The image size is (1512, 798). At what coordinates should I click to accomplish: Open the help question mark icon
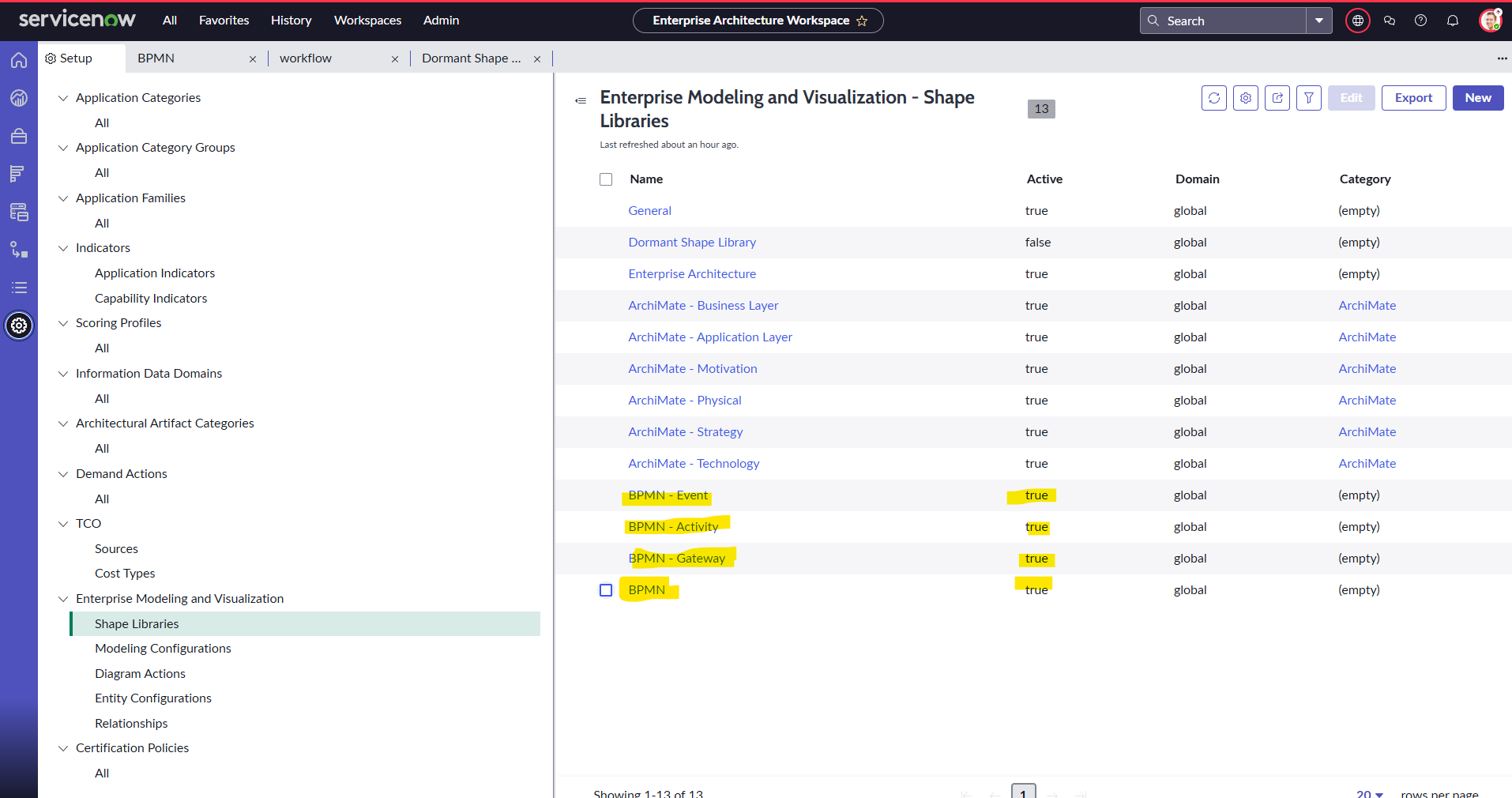point(1420,21)
